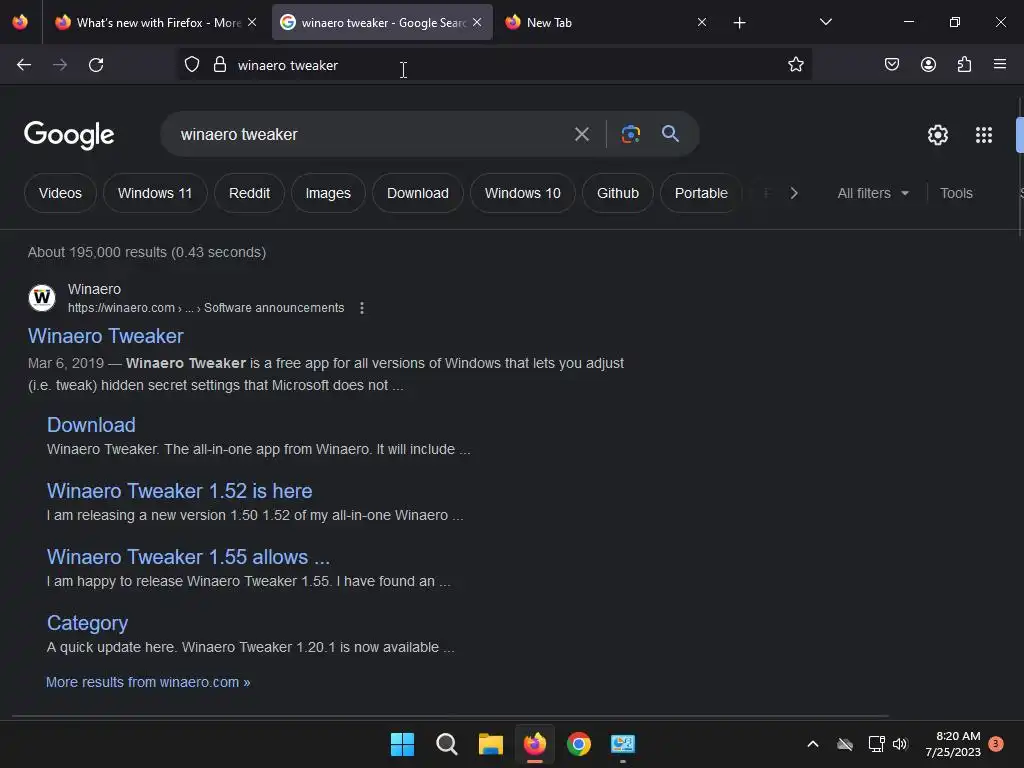View more results from winaero.com
Screen dimensions: 1024x768
(148, 682)
